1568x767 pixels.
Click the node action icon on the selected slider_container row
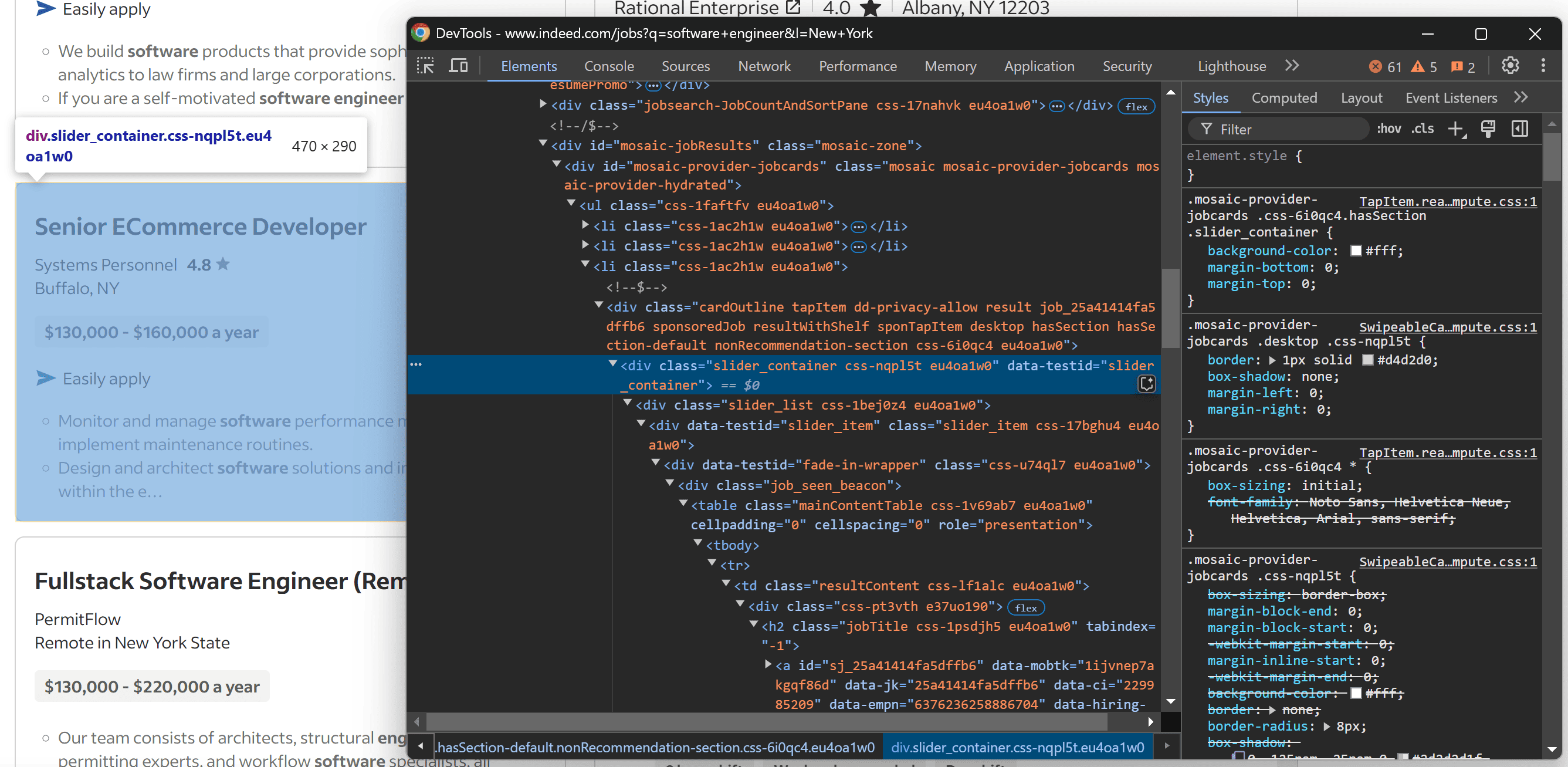pos(1146,384)
